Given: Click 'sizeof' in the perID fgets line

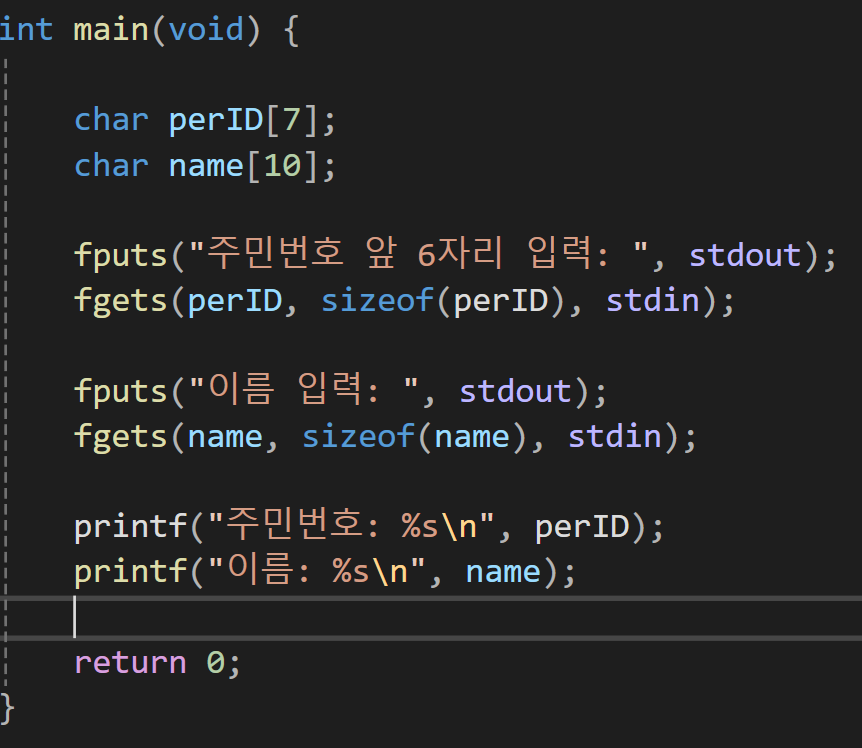Looking at the screenshot, I should (x=377, y=301).
